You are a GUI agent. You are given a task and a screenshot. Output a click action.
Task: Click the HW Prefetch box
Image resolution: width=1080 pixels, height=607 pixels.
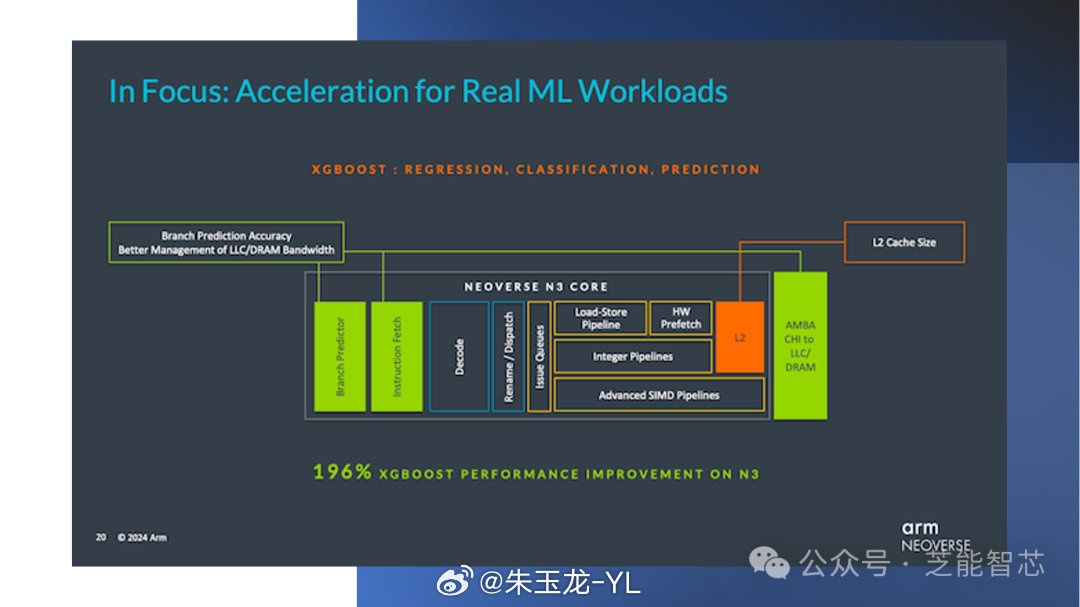(x=681, y=318)
